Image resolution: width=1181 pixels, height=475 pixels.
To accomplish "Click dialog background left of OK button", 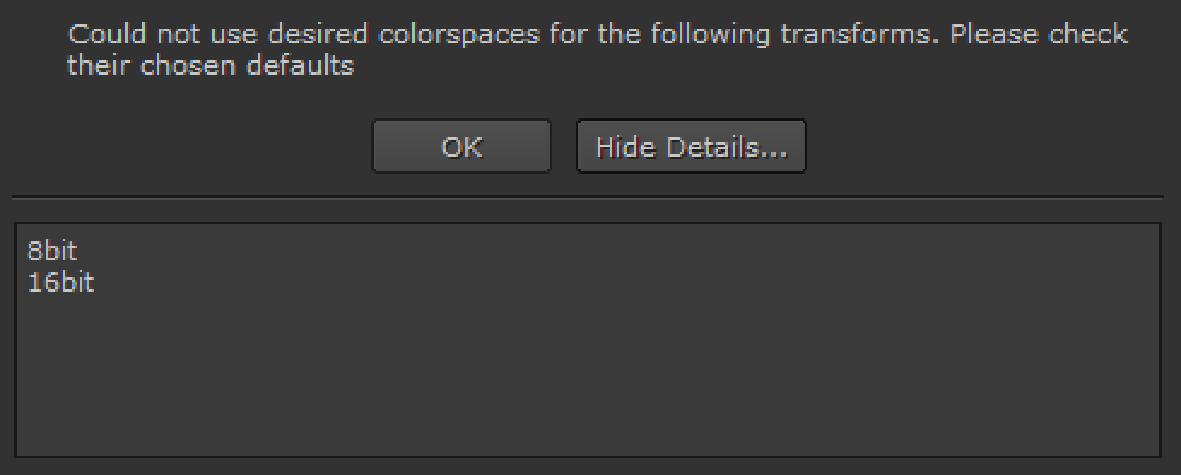I will pos(200,147).
